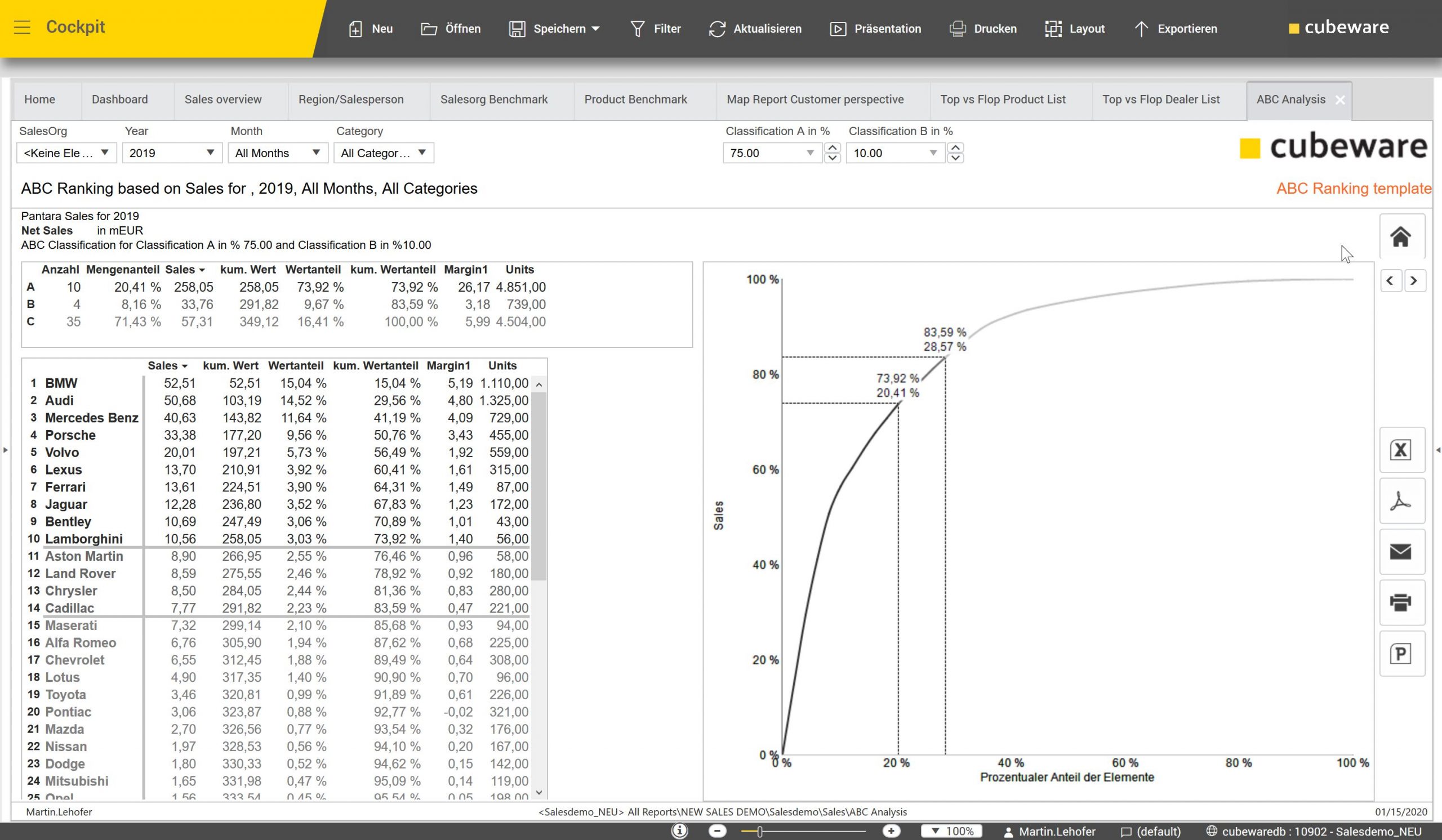Open the All Months dropdown
The height and width of the screenshot is (840, 1442).
[278, 153]
